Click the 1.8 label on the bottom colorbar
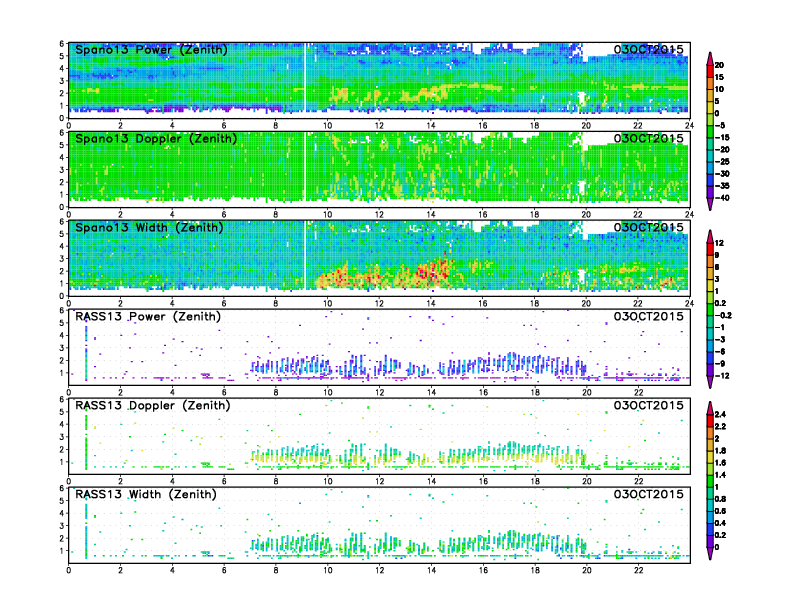Viewport: 792px width, 612px height. pyautogui.click(x=720, y=450)
